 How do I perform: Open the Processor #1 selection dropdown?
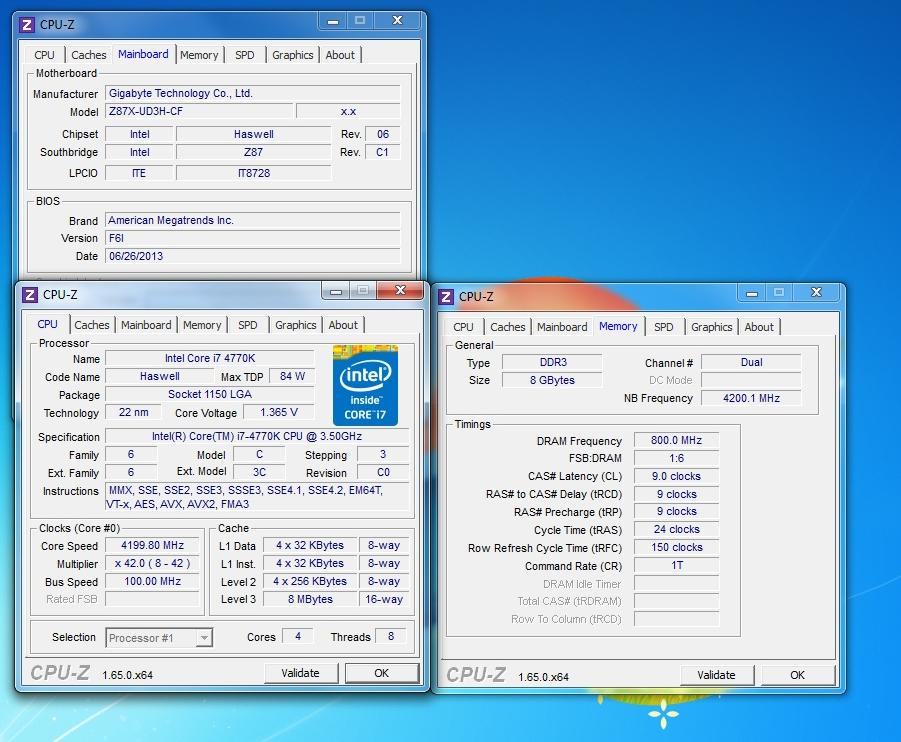[x=159, y=637]
